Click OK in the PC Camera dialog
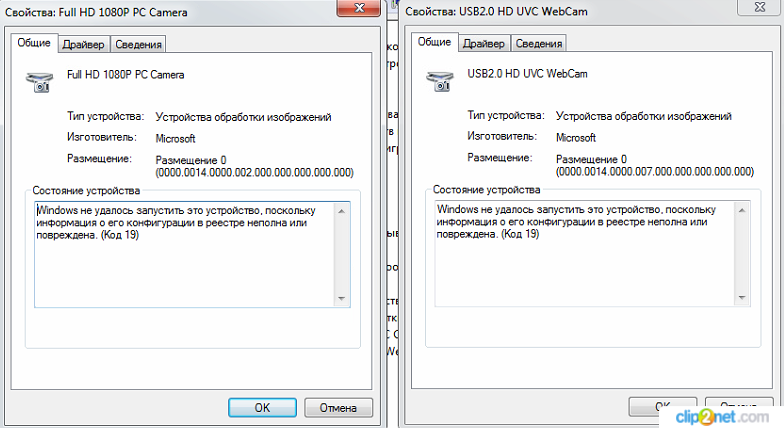This screenshot has height=428, width=784. [x=262, y=408]
